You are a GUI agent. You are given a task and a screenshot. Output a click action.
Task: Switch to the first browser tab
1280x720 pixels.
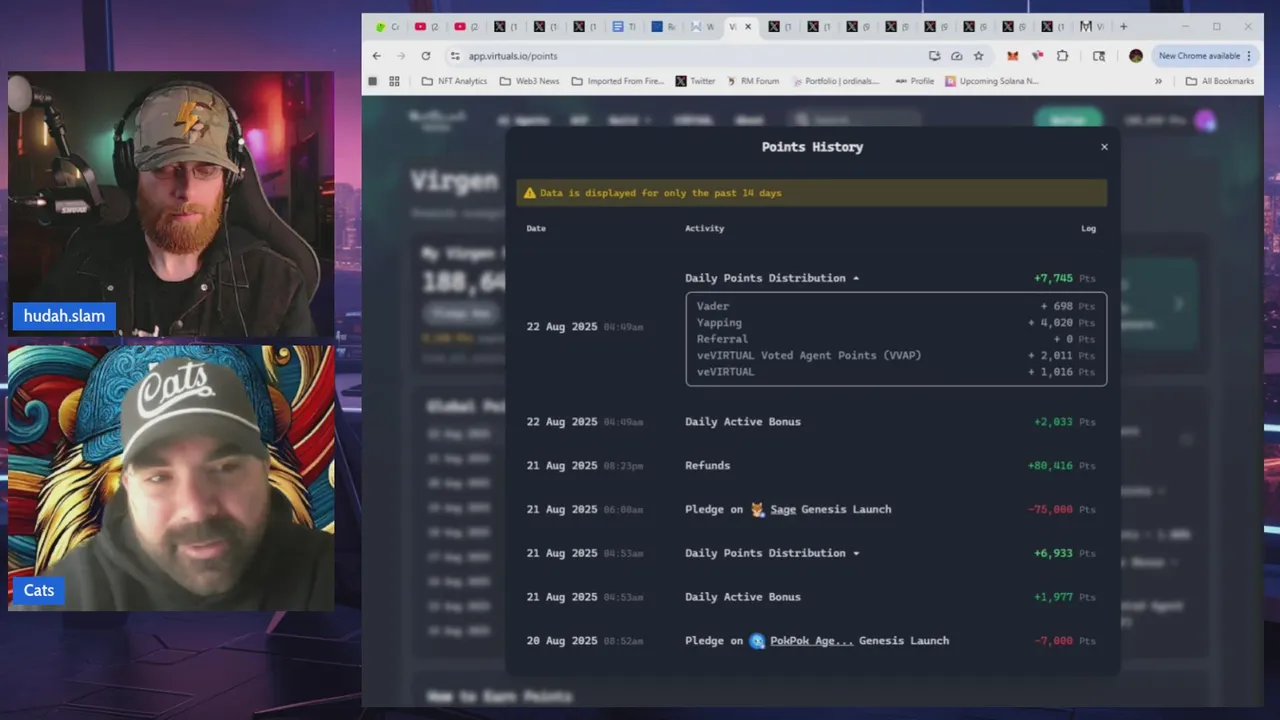tap(387, 27)
